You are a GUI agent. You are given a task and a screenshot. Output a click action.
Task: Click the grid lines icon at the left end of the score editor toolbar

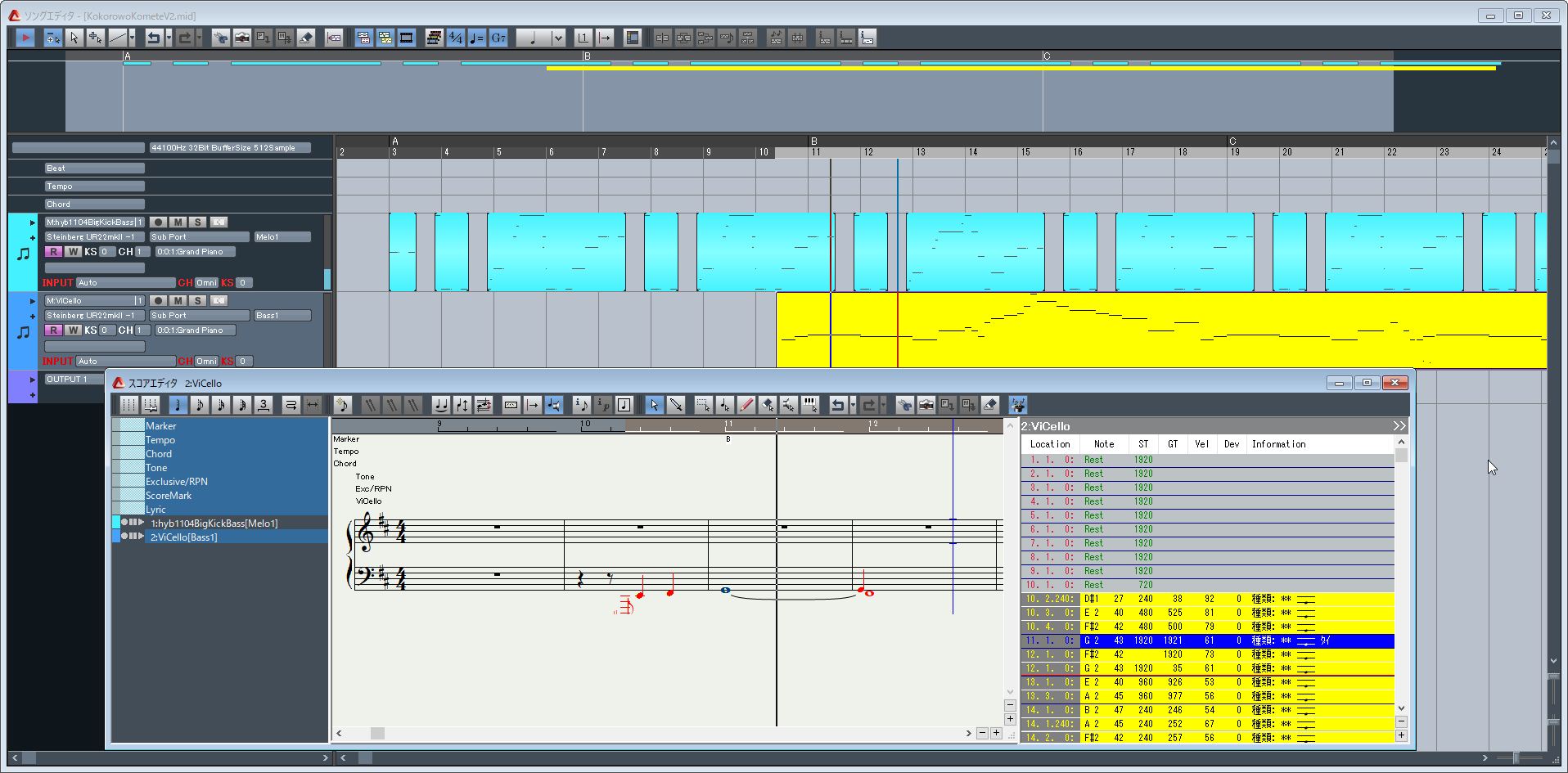pyautogui.click(x=129, y=405)
